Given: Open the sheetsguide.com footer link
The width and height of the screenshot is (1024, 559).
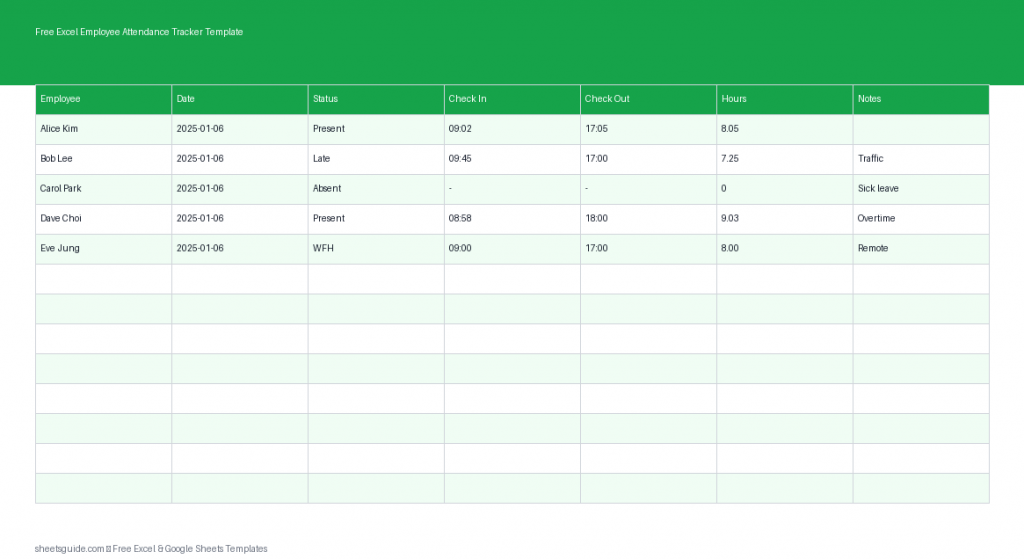Looking at the screenshot, I should (x=70, y=549).
